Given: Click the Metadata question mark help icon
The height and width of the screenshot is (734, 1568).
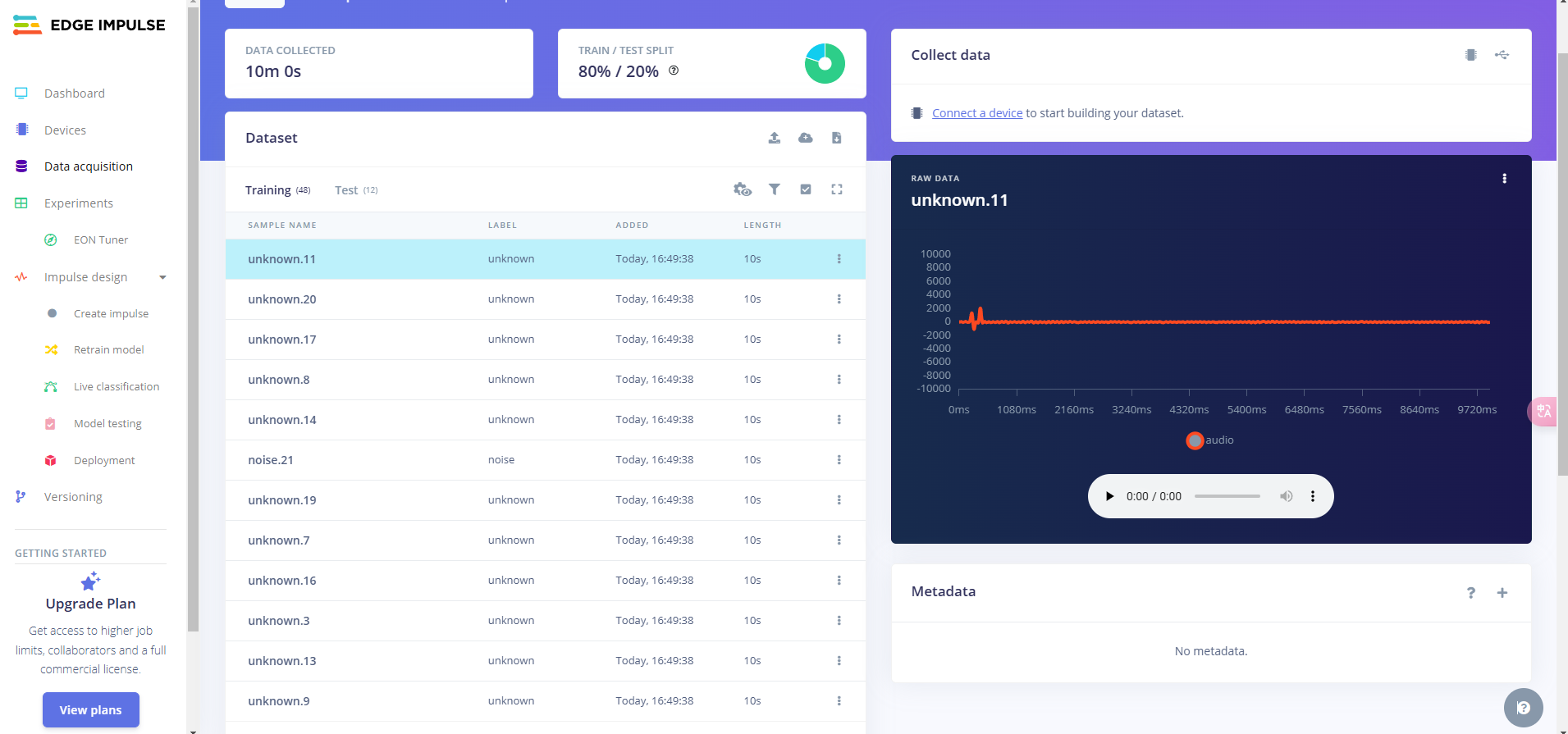Looking at the screenshot, I should [x=1470, y=592].
